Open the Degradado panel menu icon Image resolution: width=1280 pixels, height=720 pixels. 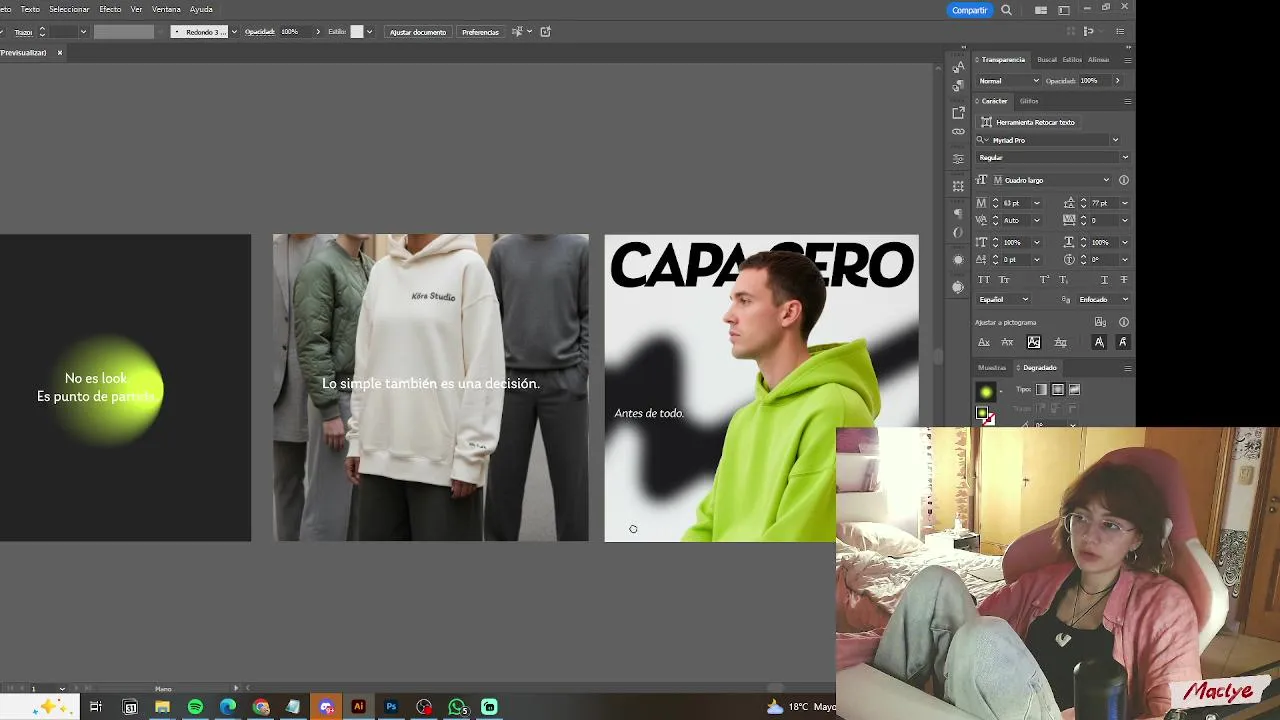[x=1127, y=368]
